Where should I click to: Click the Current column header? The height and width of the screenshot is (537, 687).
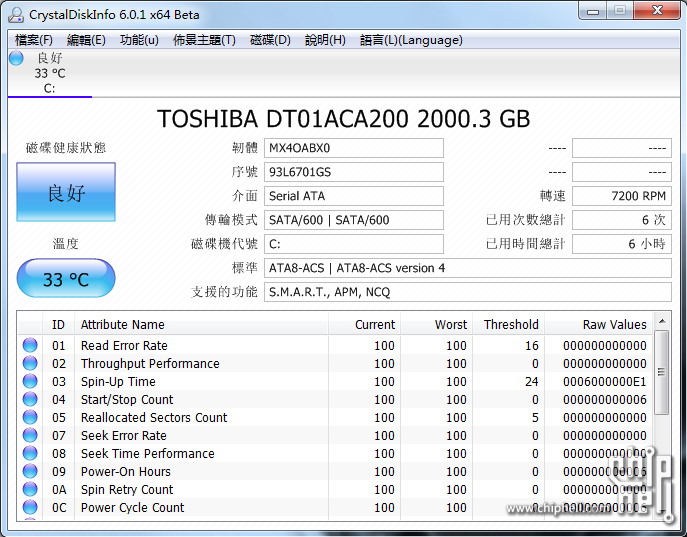pos(365,325)
